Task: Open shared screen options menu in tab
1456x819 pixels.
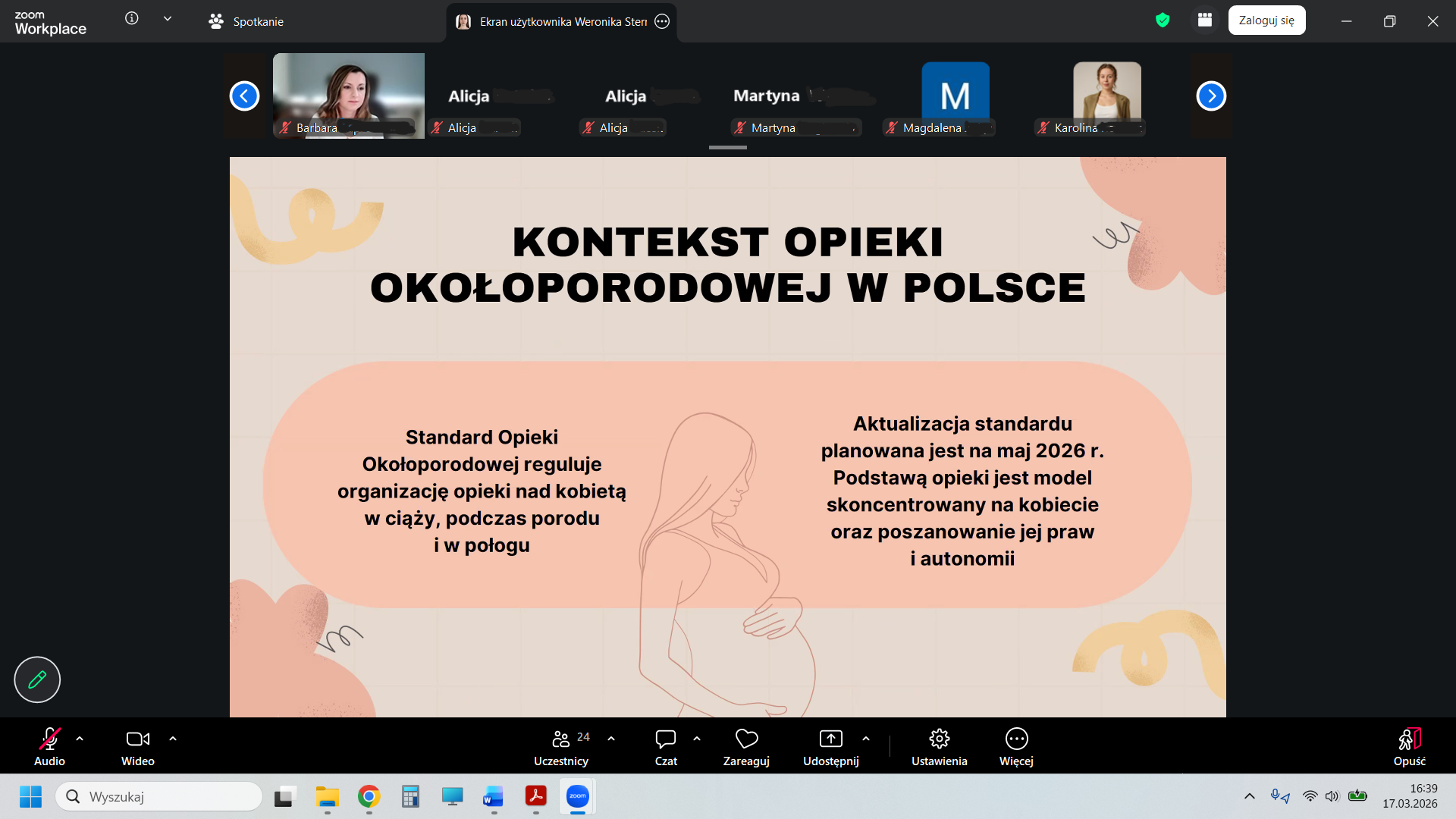Action: (662, 22)
